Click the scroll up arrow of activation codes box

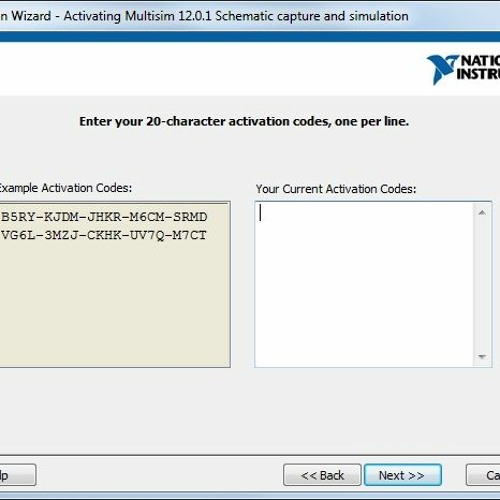click(482, 212)
